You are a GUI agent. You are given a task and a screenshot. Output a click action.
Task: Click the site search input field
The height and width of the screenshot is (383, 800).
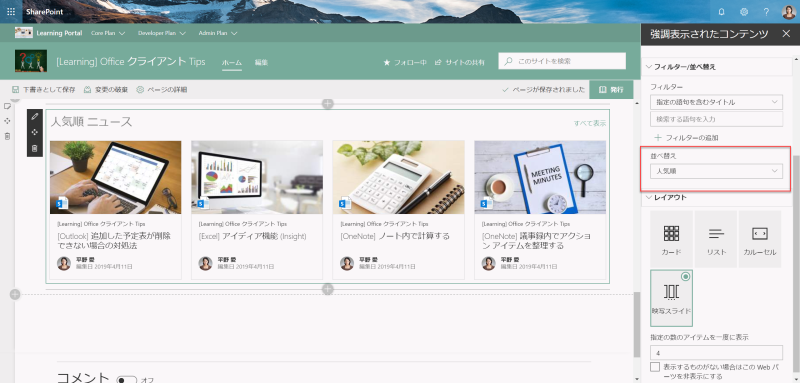[x=562, y=61]
